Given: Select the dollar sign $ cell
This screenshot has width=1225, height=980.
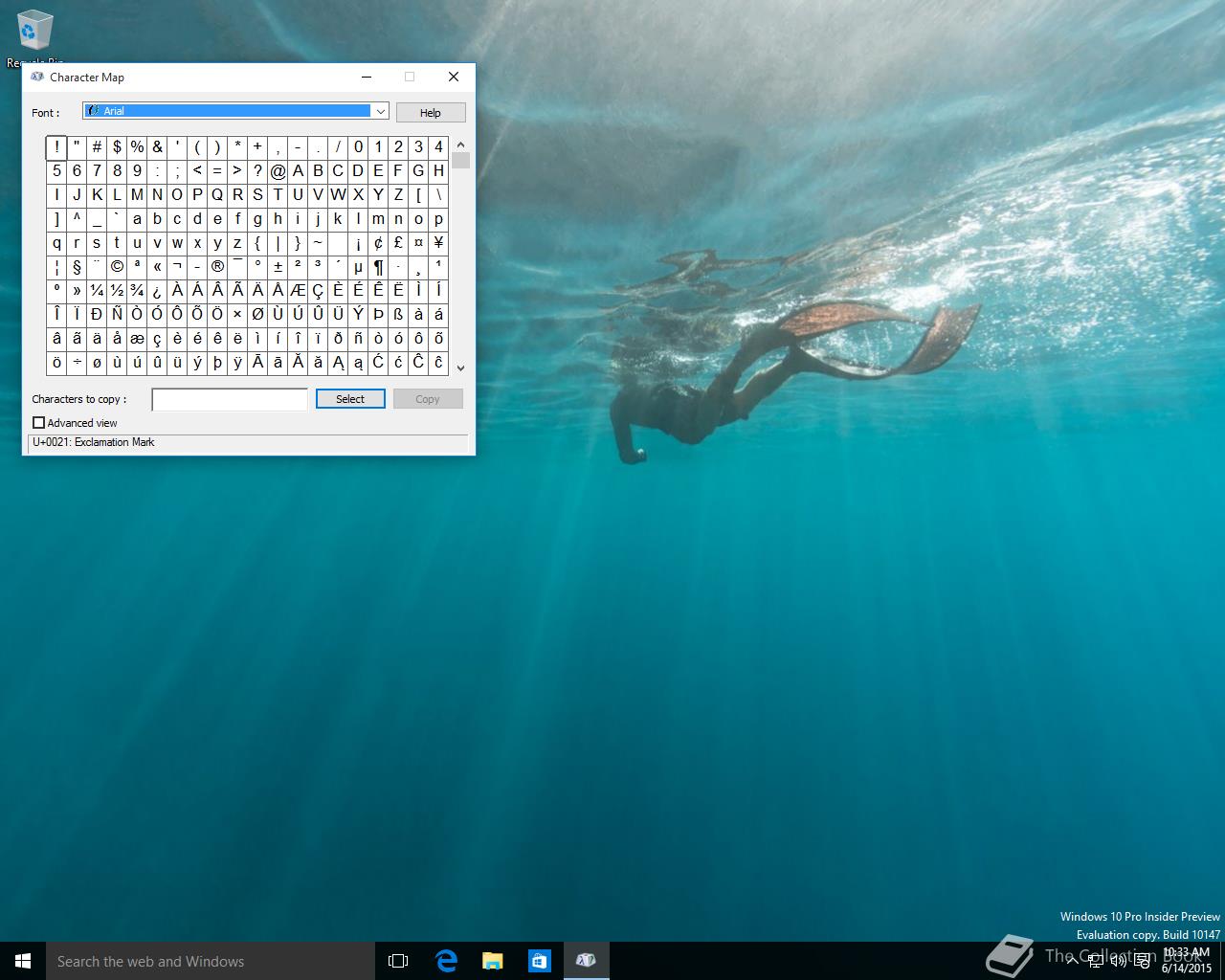Looking at the screenshot, I should tap(117, 146).
